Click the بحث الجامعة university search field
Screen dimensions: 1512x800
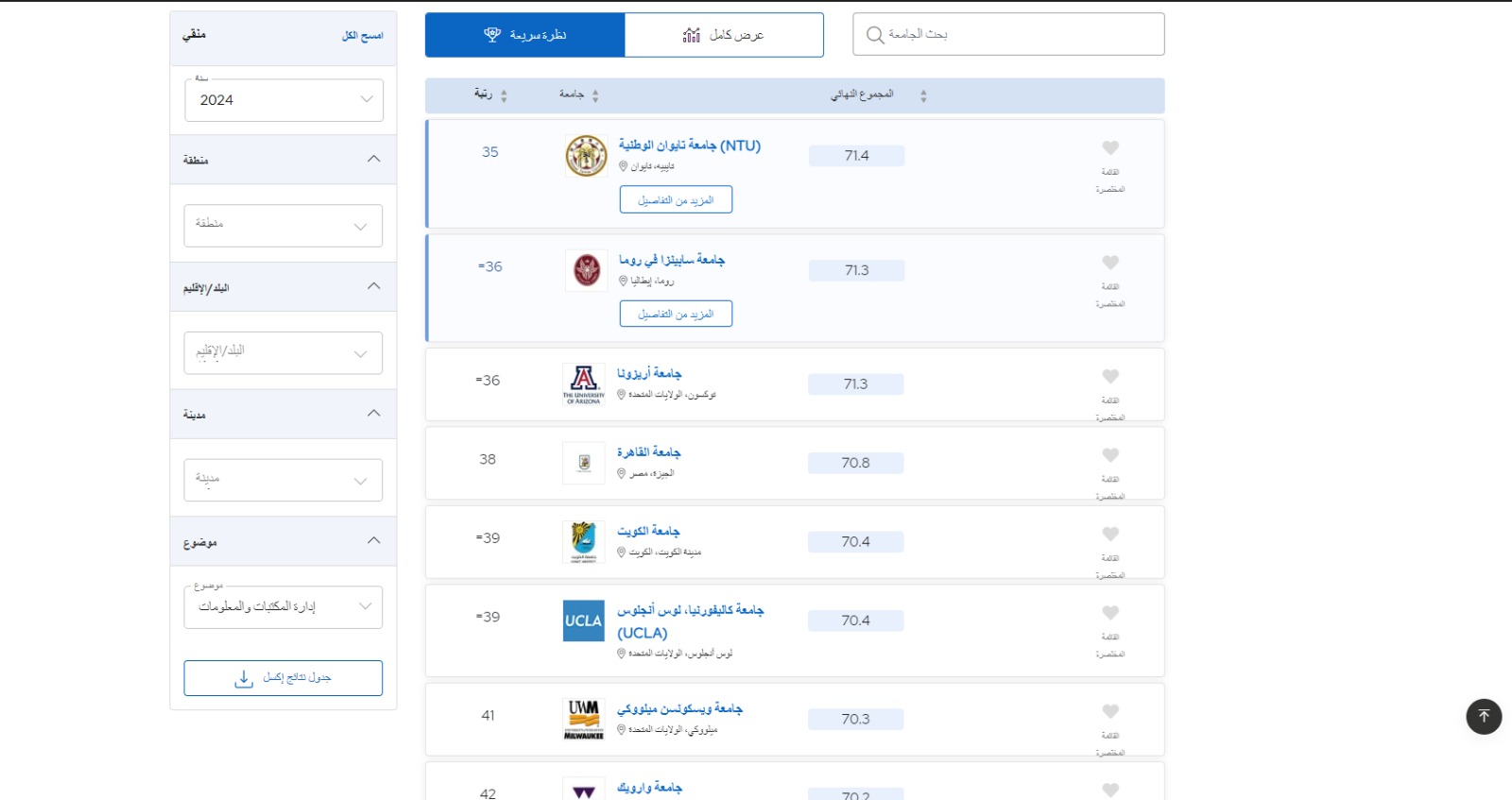pos(1008,35)
